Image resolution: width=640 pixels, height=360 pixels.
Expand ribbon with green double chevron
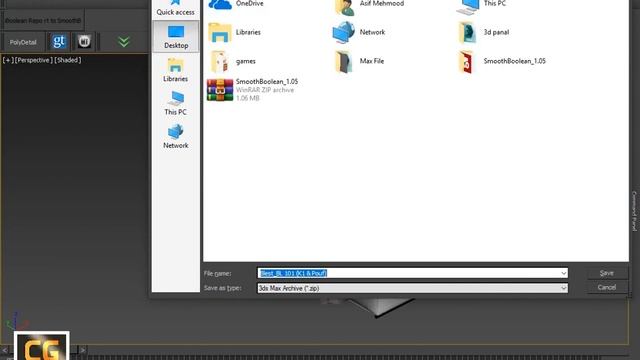[x=124, y=42]
